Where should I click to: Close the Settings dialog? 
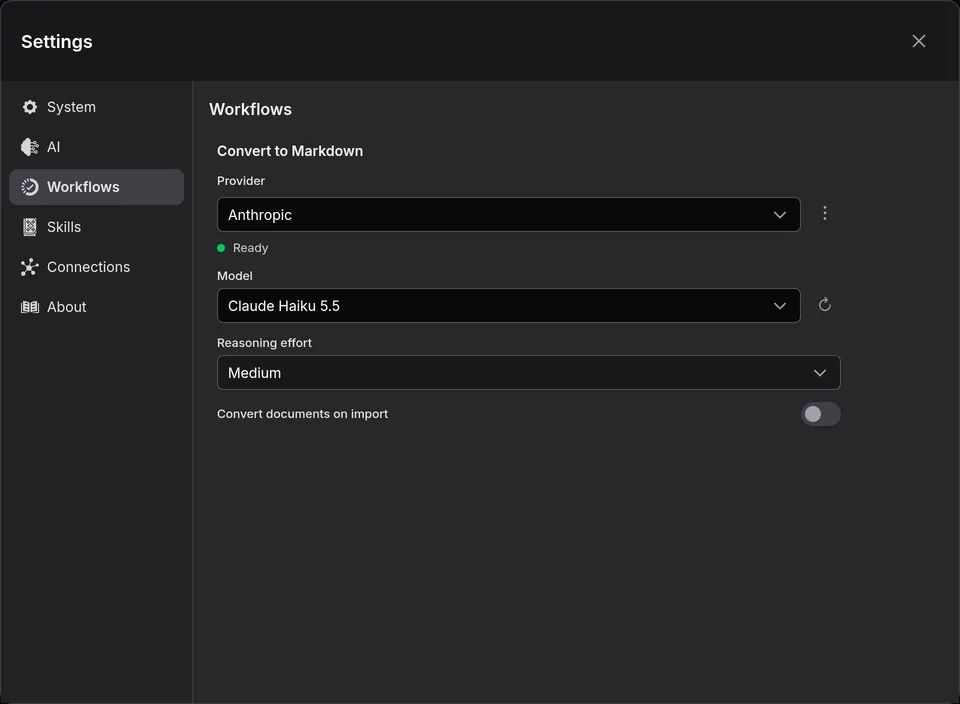[918, 41]
